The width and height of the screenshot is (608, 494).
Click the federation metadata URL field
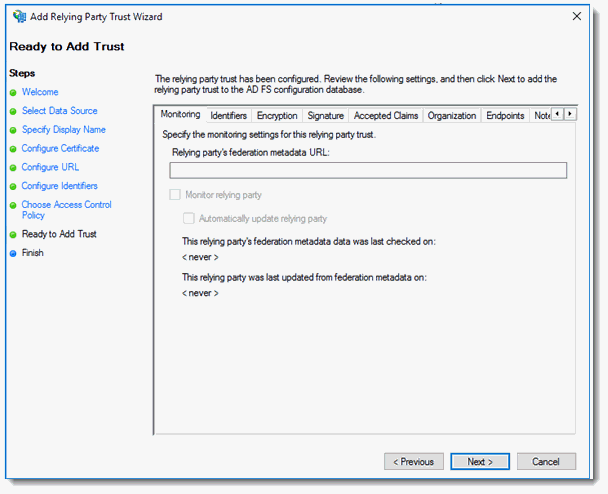(368, 171)
